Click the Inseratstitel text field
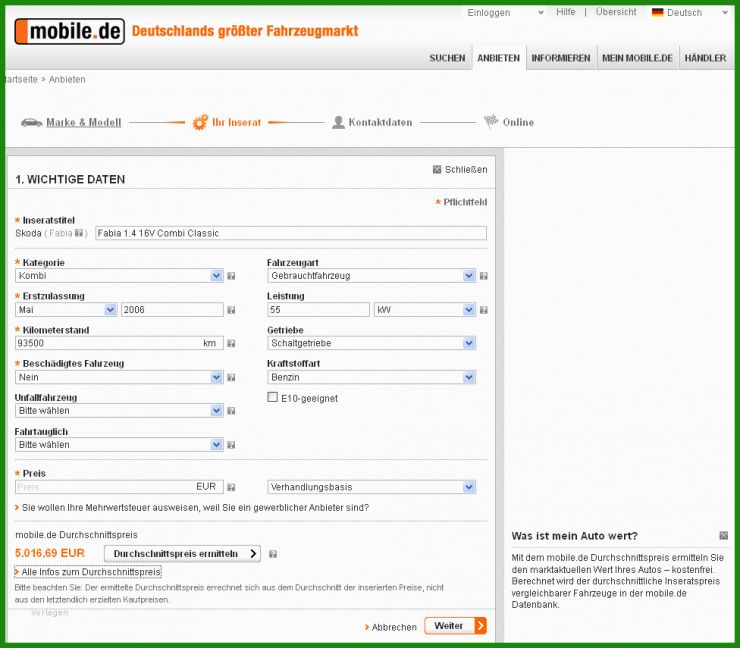The height and width of the screenshot is (648, 740). [291, 233]
